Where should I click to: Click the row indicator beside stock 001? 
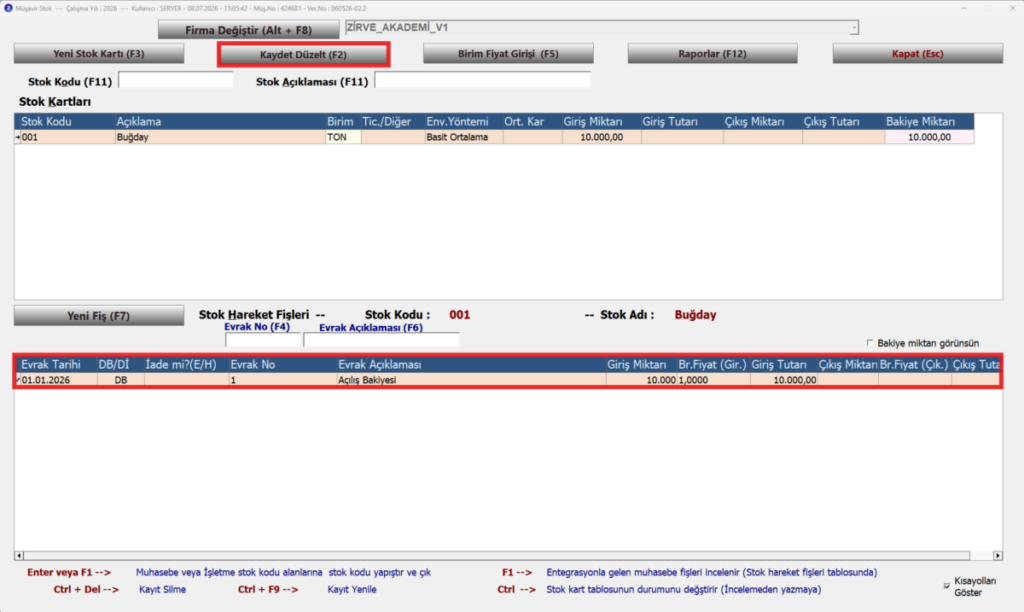(x=18, y=137)
